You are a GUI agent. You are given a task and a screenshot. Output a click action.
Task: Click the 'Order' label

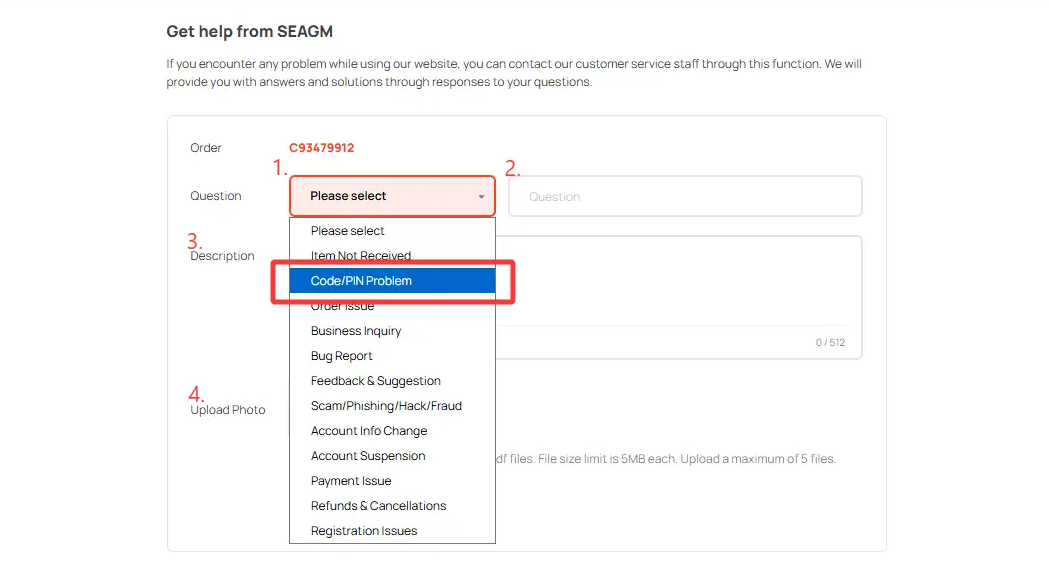click(x=205, y=148)
